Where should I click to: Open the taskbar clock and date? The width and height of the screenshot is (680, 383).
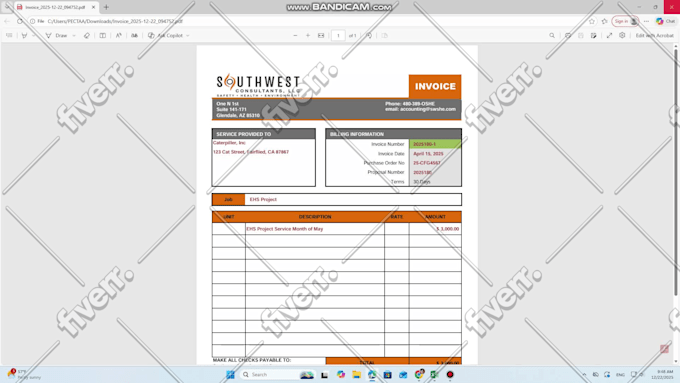click(663, 375)
